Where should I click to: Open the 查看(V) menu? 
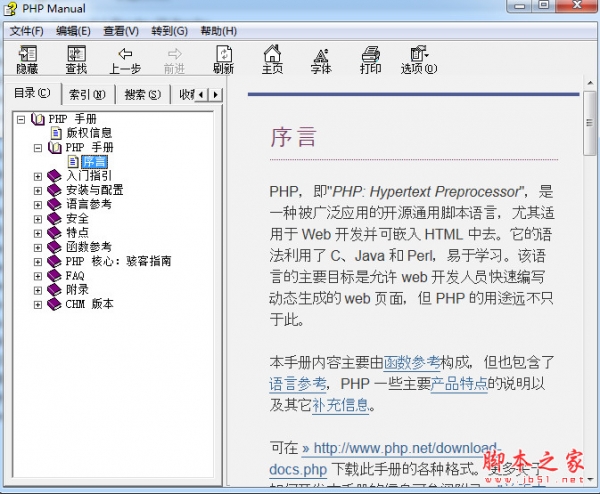pos(121,31)
